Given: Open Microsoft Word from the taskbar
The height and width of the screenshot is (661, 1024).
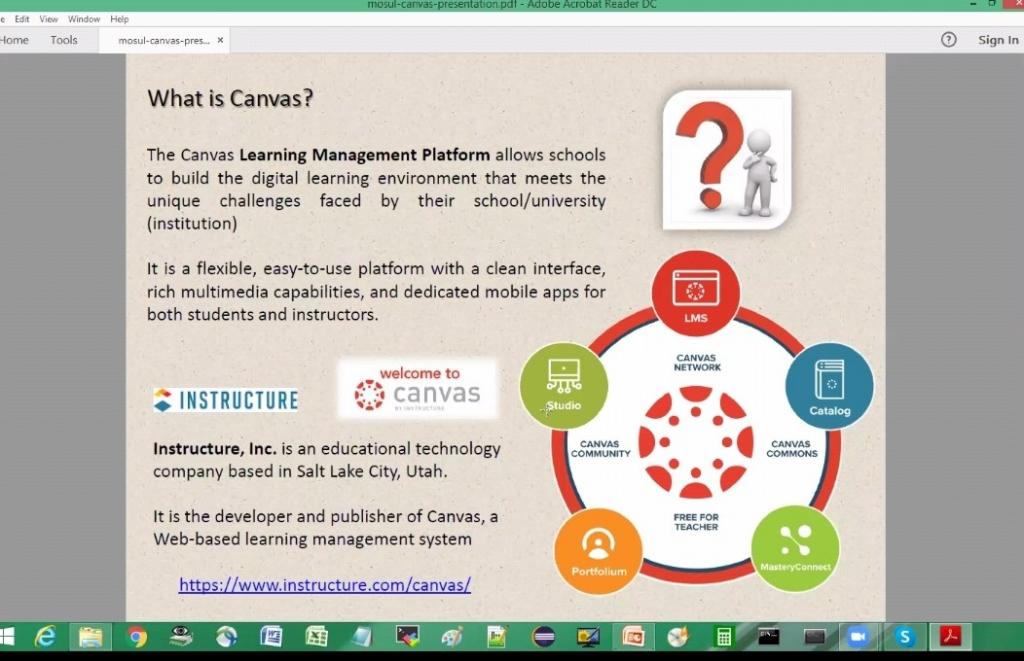Looking at the screenshot, I should pos(271,636).
